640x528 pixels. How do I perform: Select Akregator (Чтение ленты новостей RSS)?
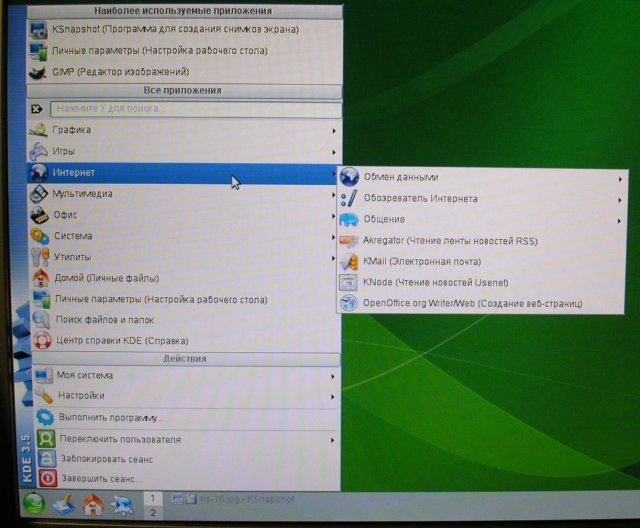pyautogui.click(x=480, y=241)
